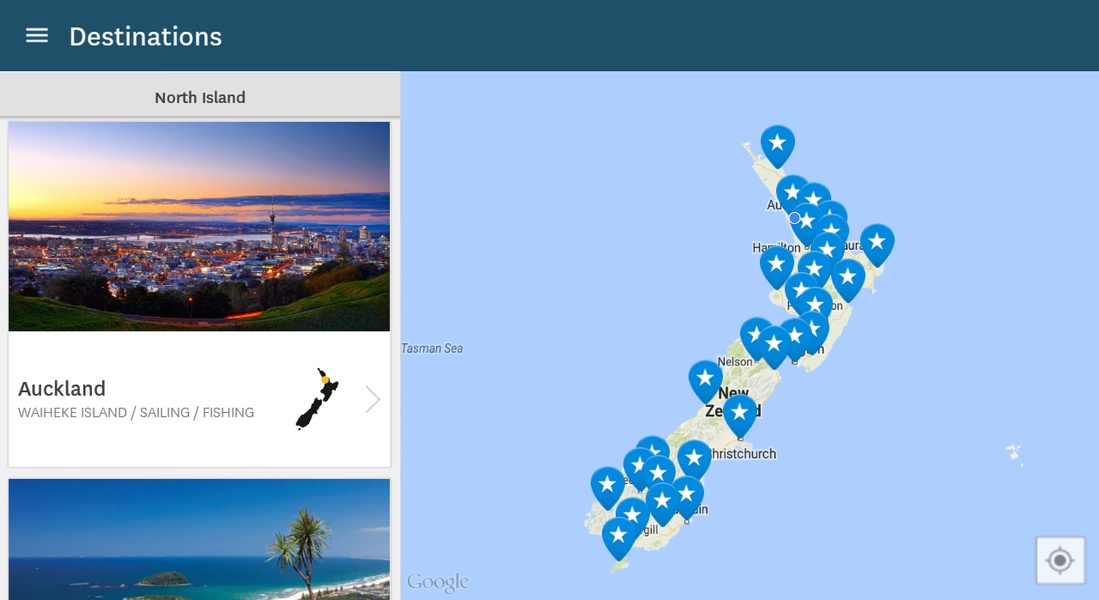Click the New Zealand silhouette mini-map icon
1099x600 pixels.
click(x=317, y=398)
